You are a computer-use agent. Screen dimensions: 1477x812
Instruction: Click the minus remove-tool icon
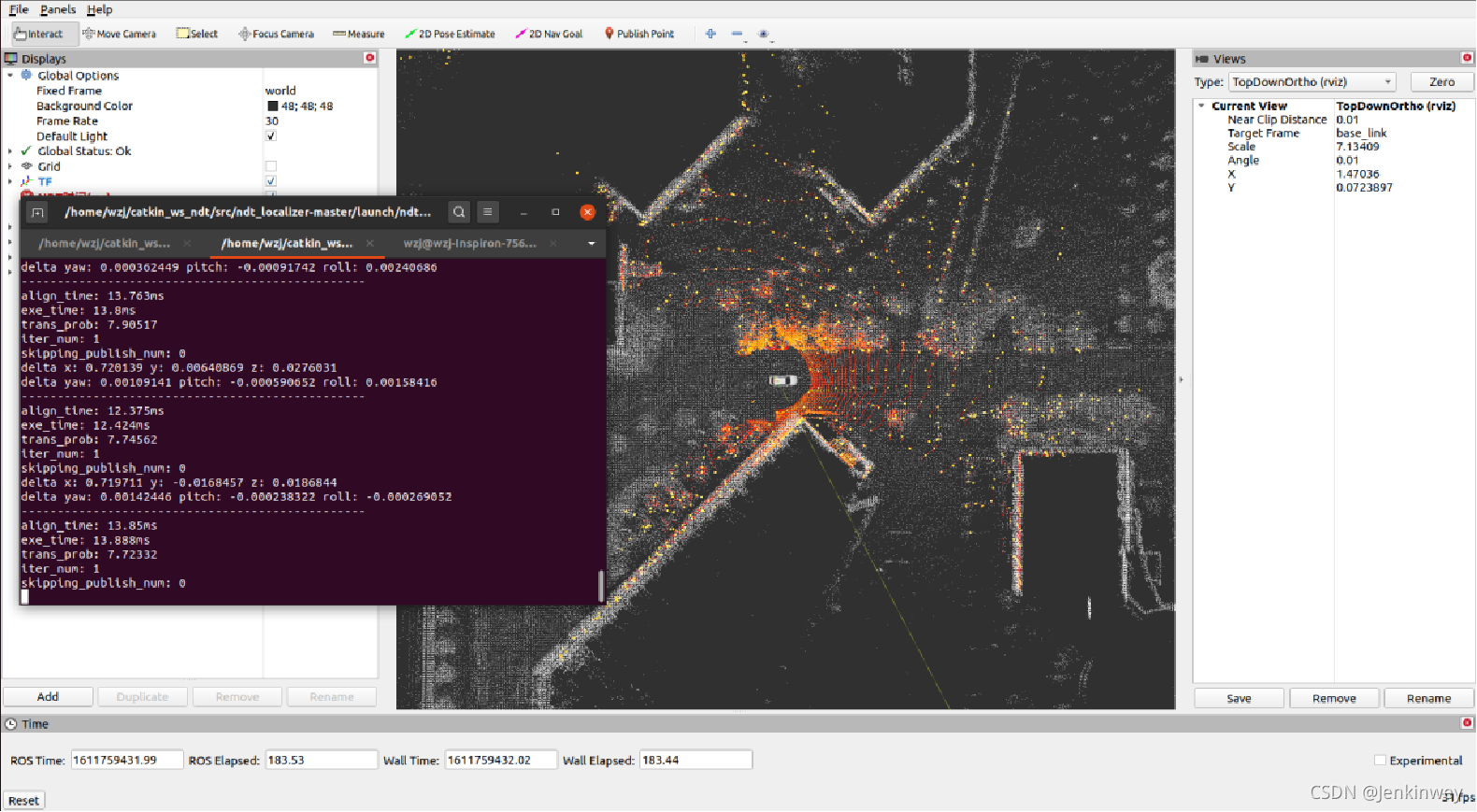tap(737, 34)
